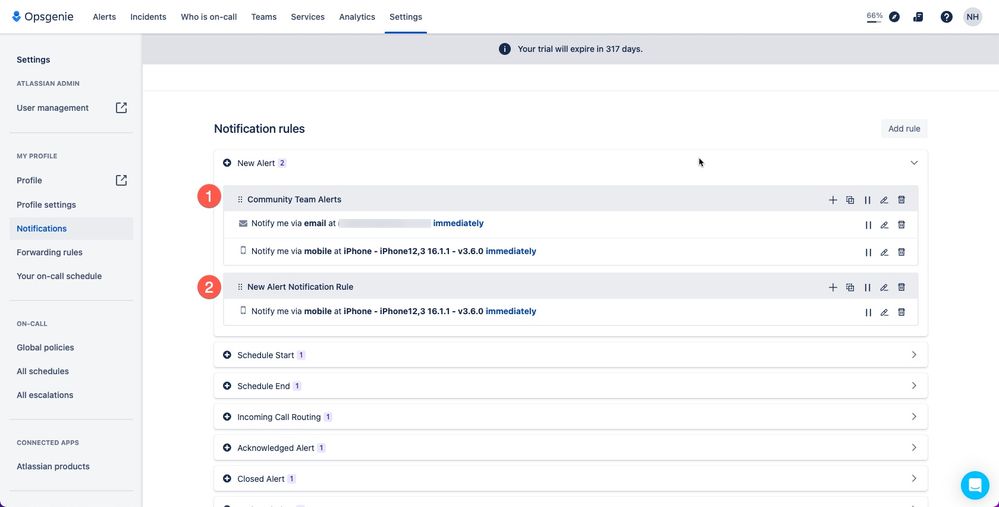Edit the email notification step
Screen dimensions: 999x507
884,225
